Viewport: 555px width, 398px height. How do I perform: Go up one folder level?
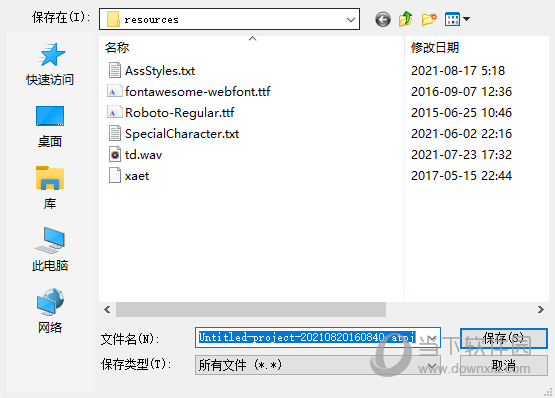[x=406, y=19]
